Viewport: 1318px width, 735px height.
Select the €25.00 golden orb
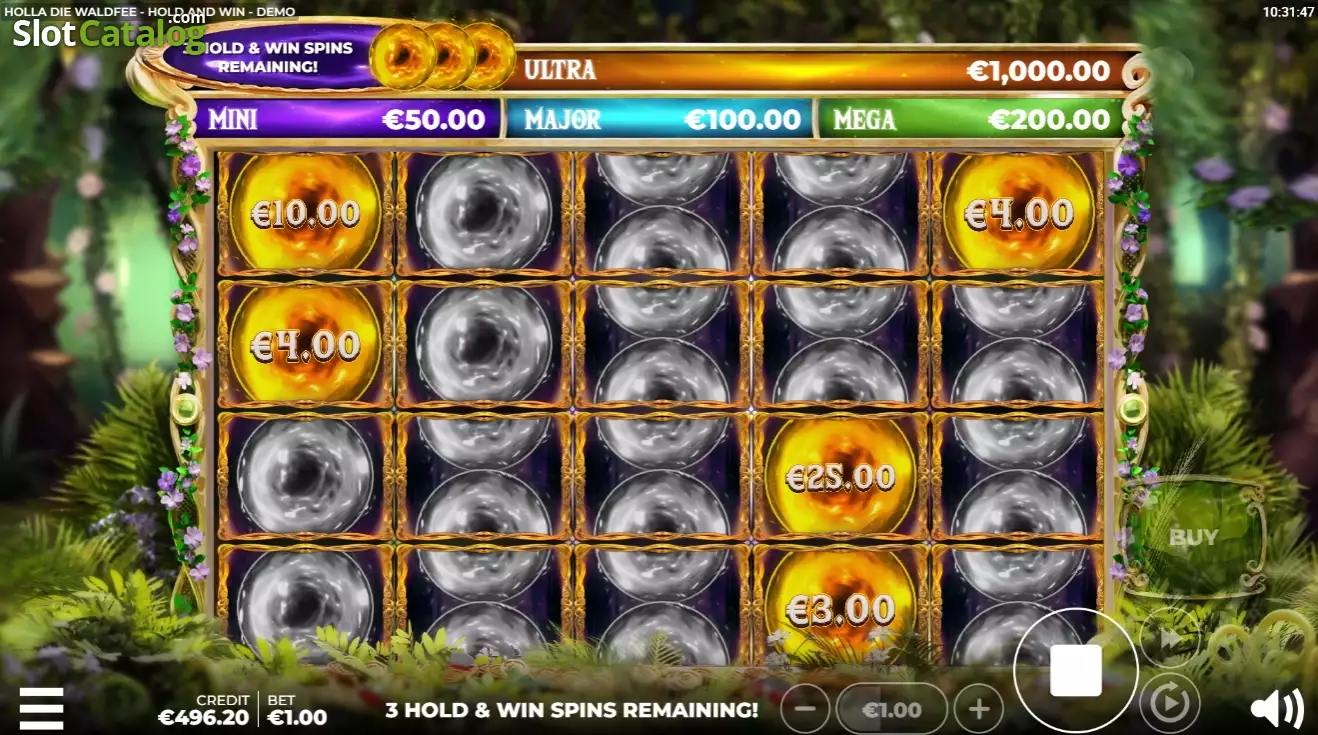(840, 478)
